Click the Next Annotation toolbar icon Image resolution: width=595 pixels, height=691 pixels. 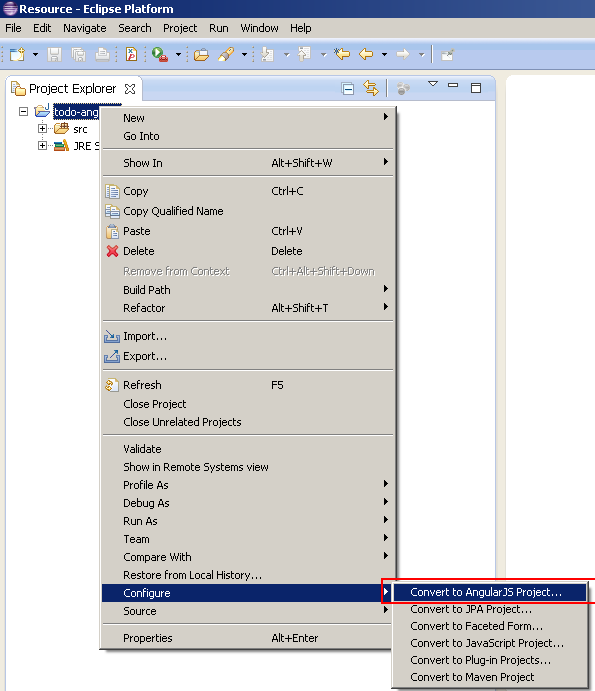click(x=268, y=55)
